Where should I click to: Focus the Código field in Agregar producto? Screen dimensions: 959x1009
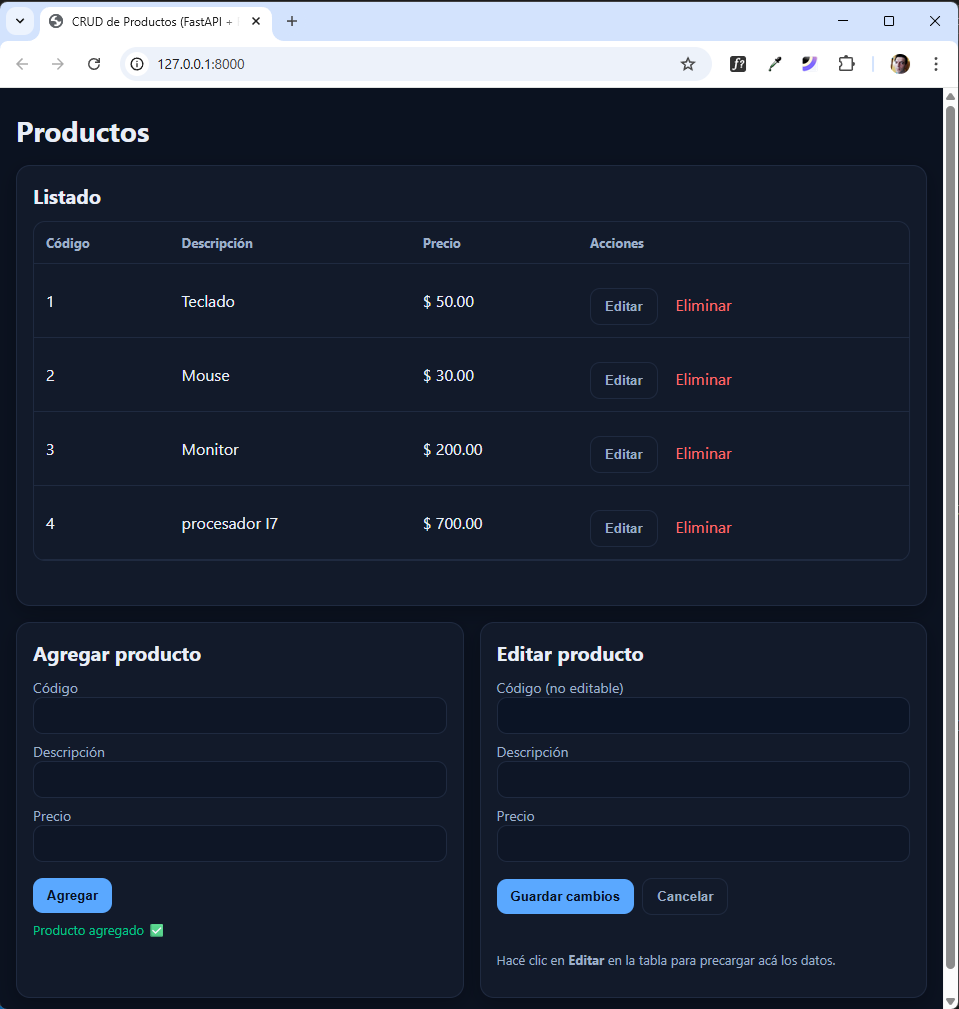(239, 716)
